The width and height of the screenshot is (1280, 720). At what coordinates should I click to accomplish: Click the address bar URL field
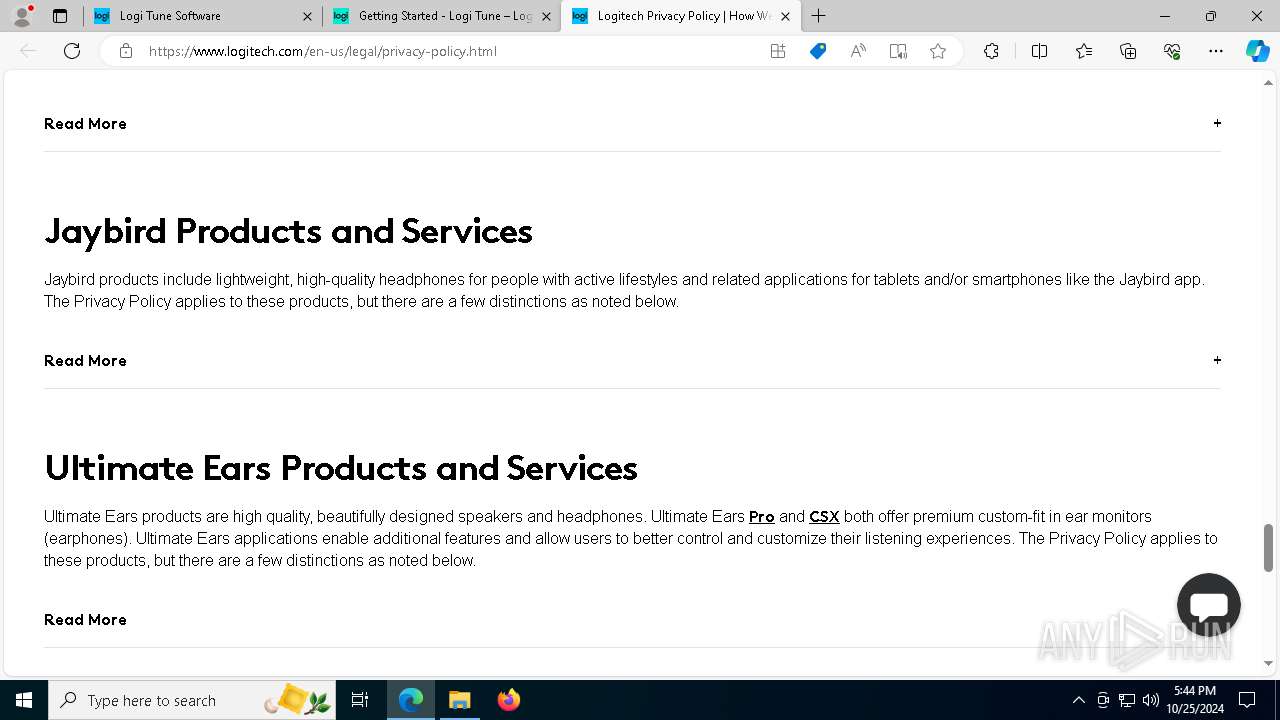click(450, 51)
